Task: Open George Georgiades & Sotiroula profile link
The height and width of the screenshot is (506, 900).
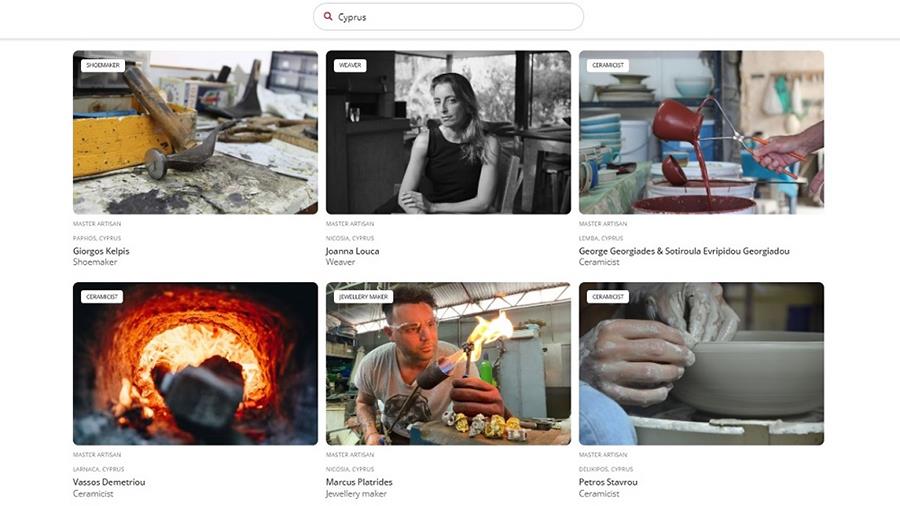Action: (684, 251)
